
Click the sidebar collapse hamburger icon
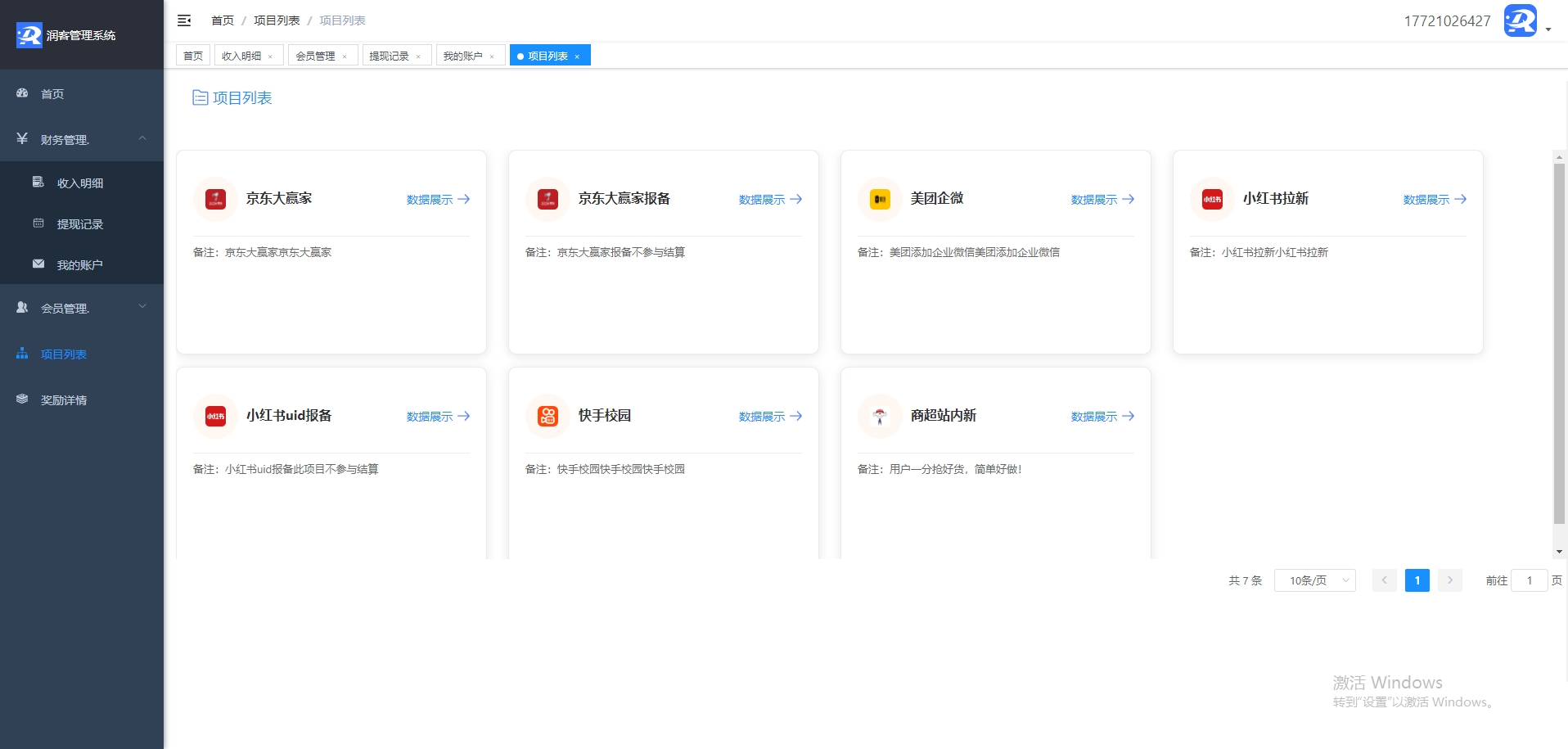pyautogui.click(x=184, y=20)
